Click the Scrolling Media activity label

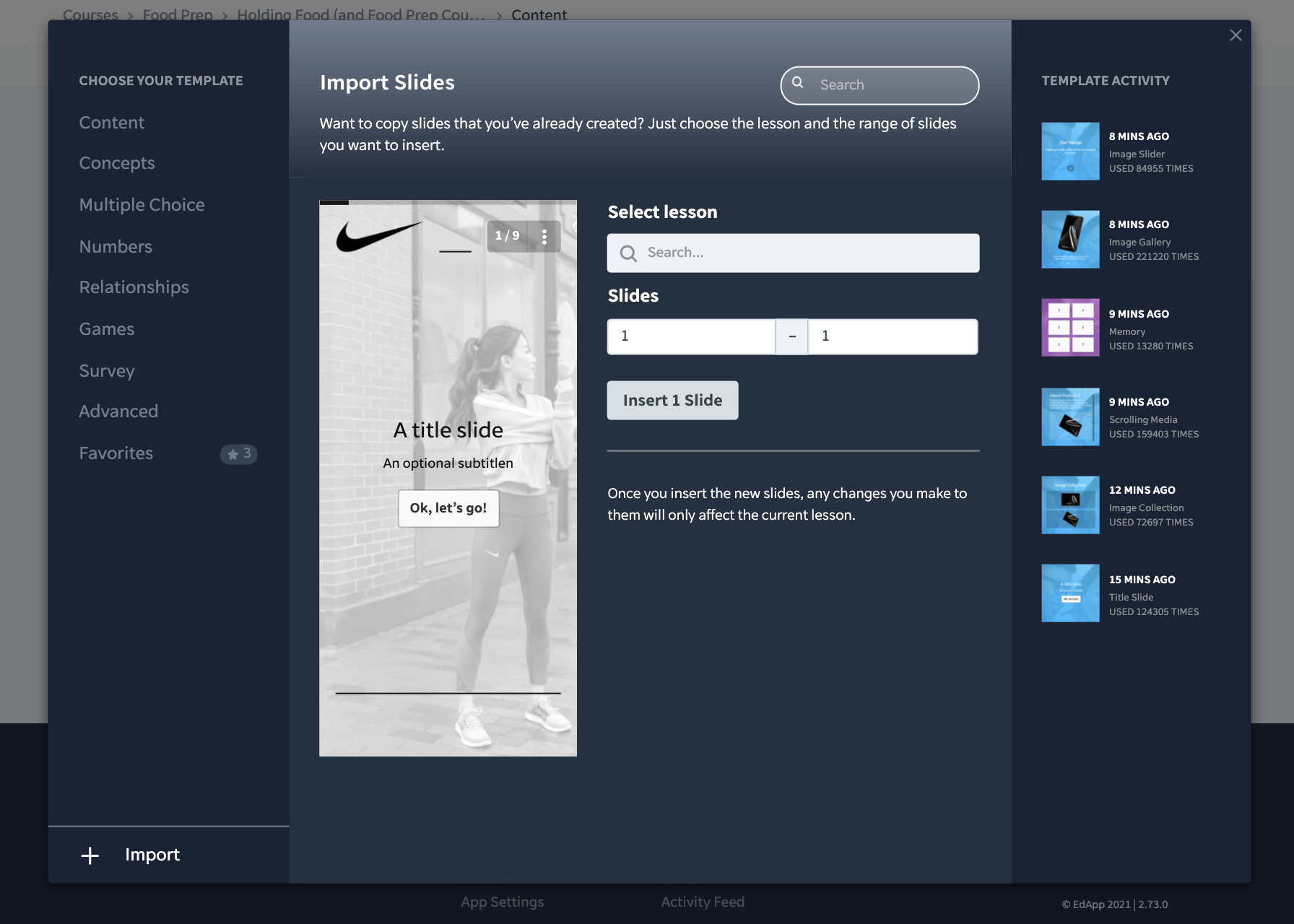(x=1143, y=419)
